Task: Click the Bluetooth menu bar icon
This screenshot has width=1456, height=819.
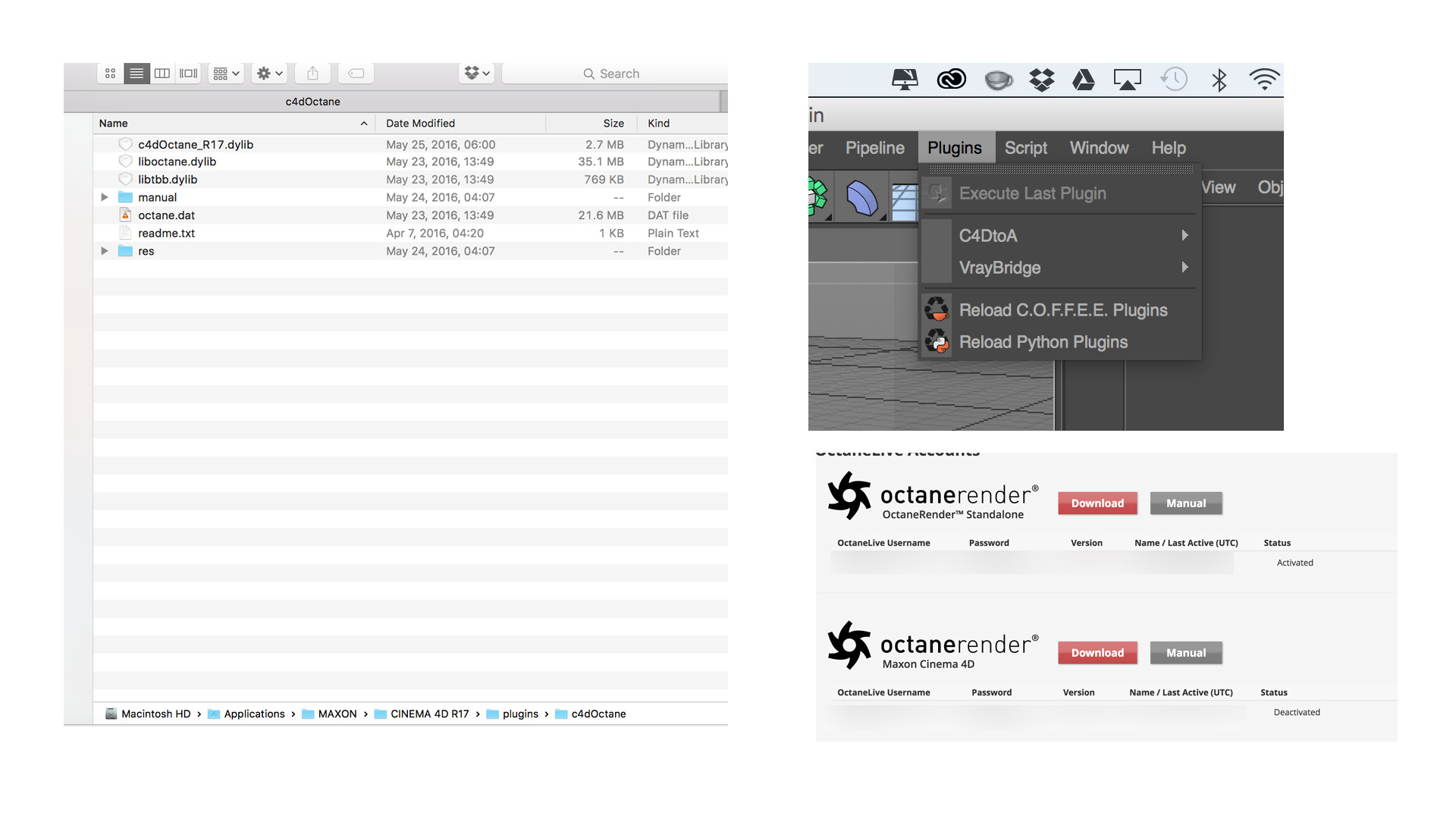Action: pos(1219,80)
